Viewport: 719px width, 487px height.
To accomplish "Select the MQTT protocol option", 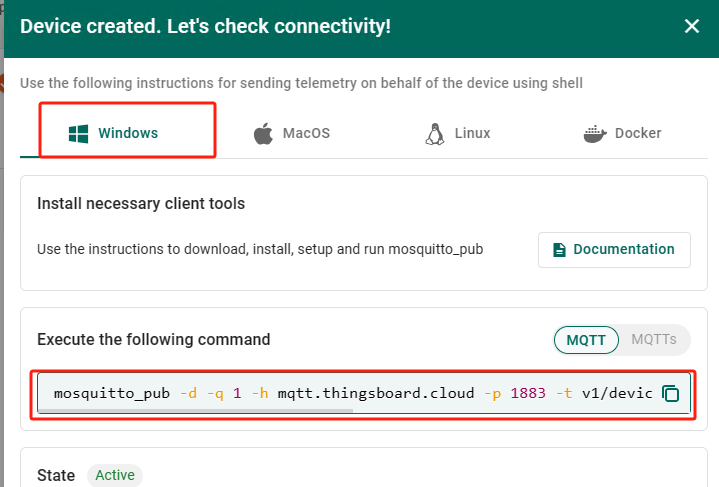I will (x=586, y=339).
